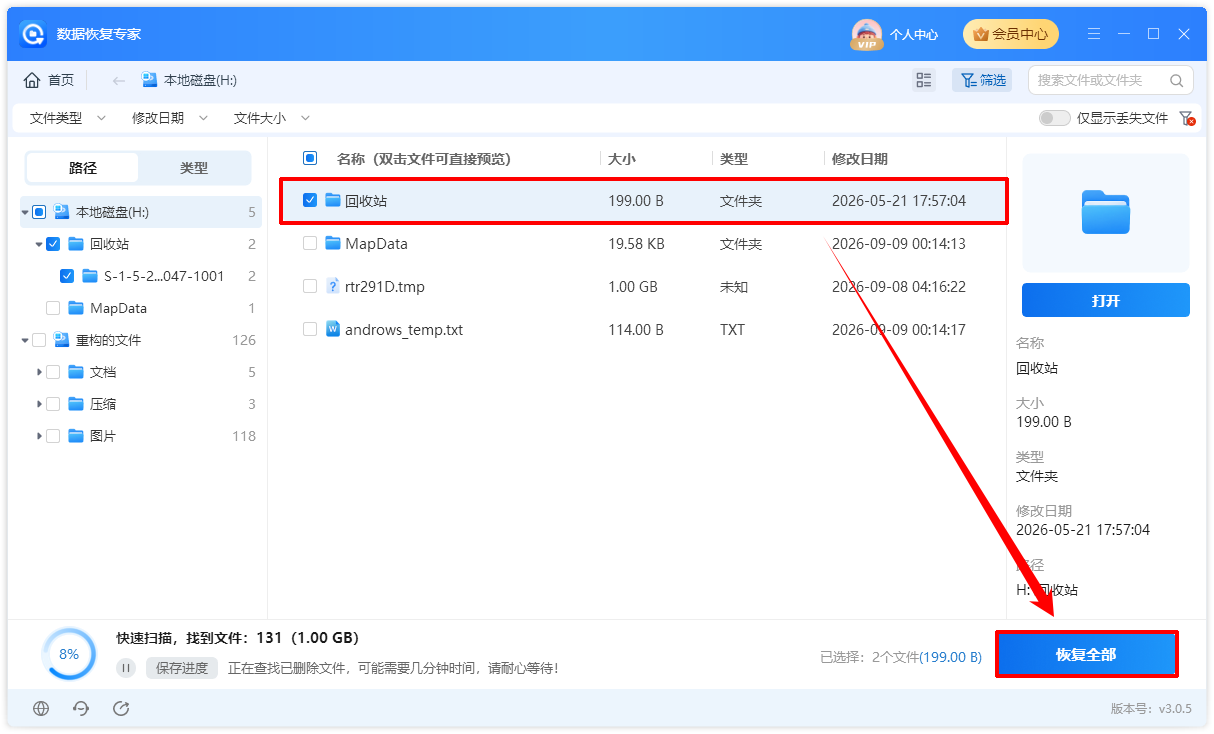
Task: Click the MapData folder icon in file list
Action: click(333, 244)
